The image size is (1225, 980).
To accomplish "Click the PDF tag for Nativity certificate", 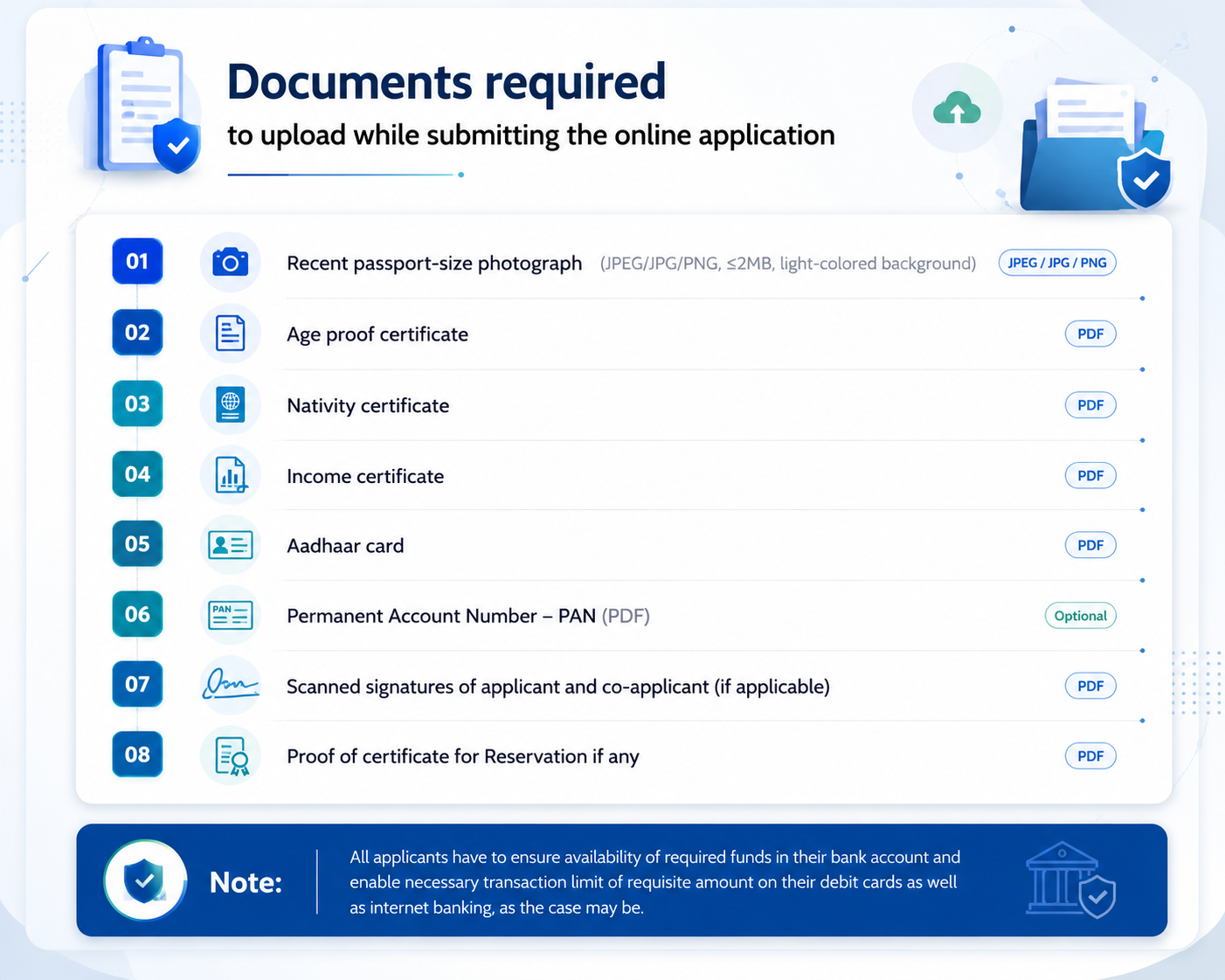I will pyautogui.click(x=1090, y=405).
